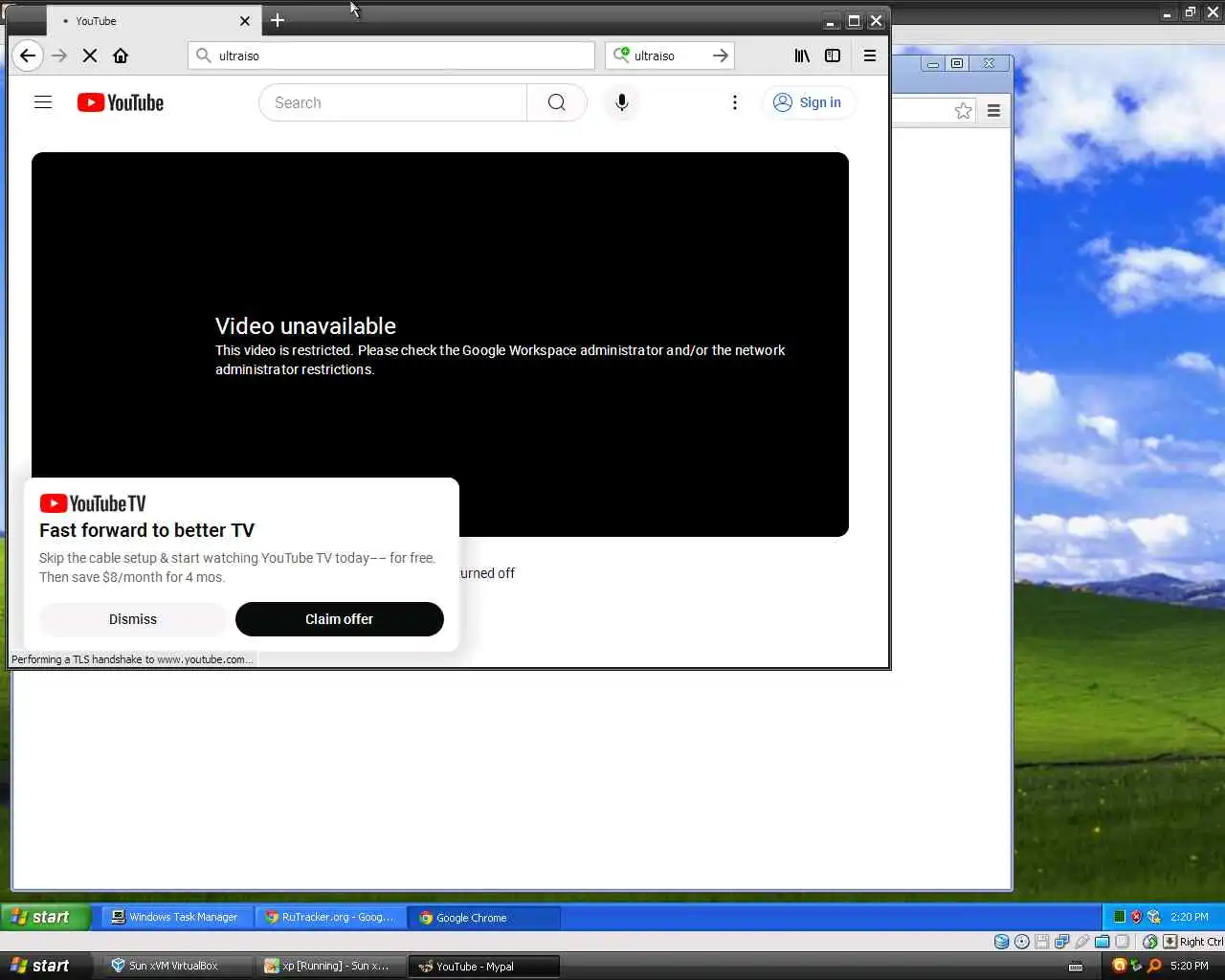Open the Chrome menu in the background window
This screenshot has height=980, width=1225.
click(994, 111)
